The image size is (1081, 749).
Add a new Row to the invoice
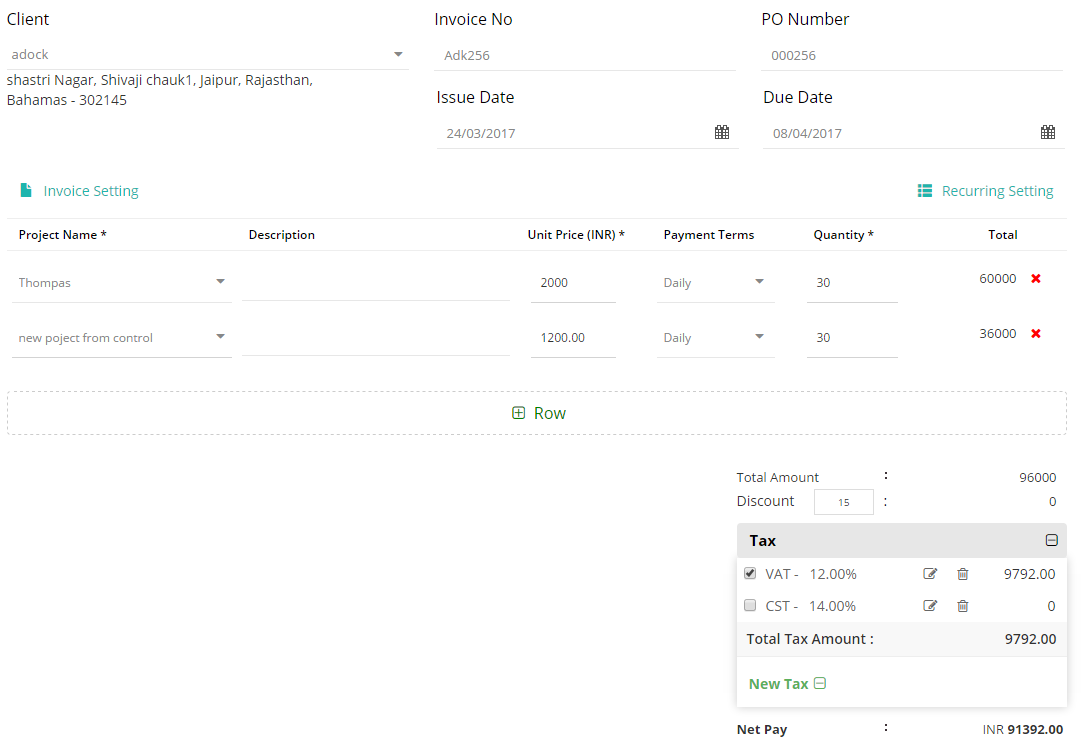tap(537, 413)
